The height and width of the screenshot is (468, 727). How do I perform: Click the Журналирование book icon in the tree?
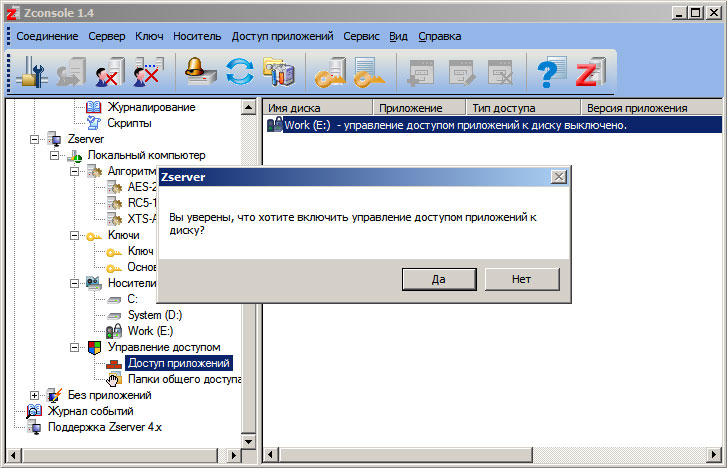(x=94, y=107)
